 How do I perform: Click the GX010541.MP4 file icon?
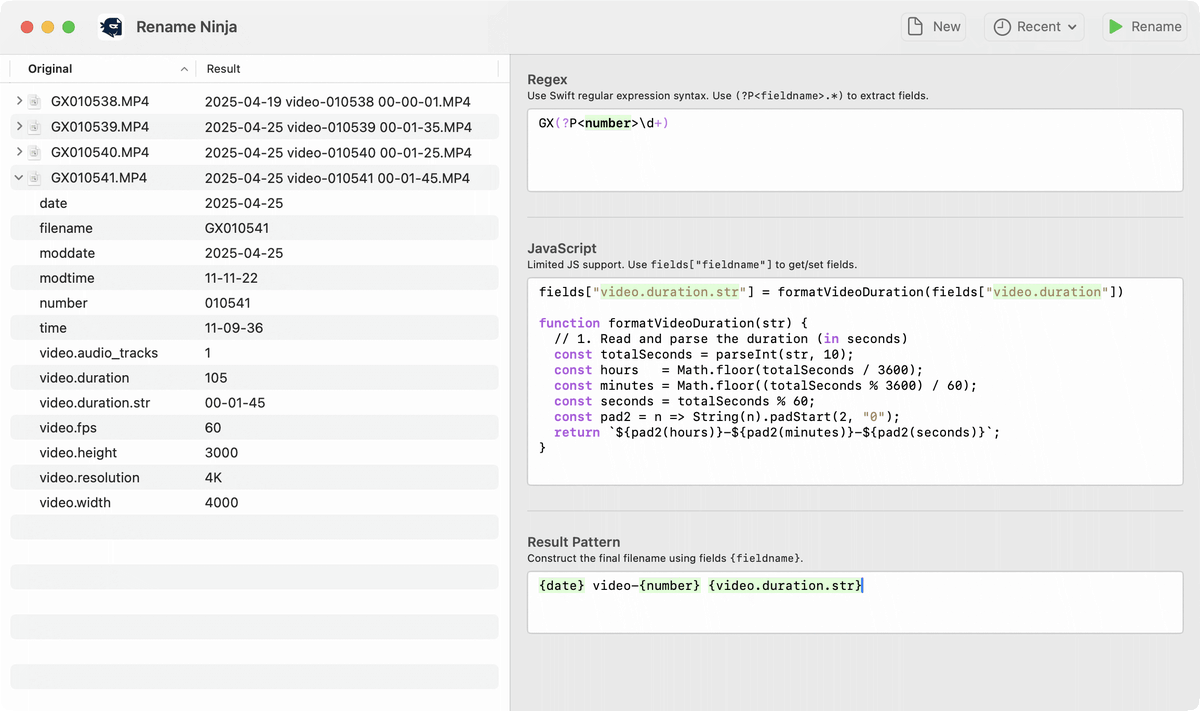tap(35, 178)
